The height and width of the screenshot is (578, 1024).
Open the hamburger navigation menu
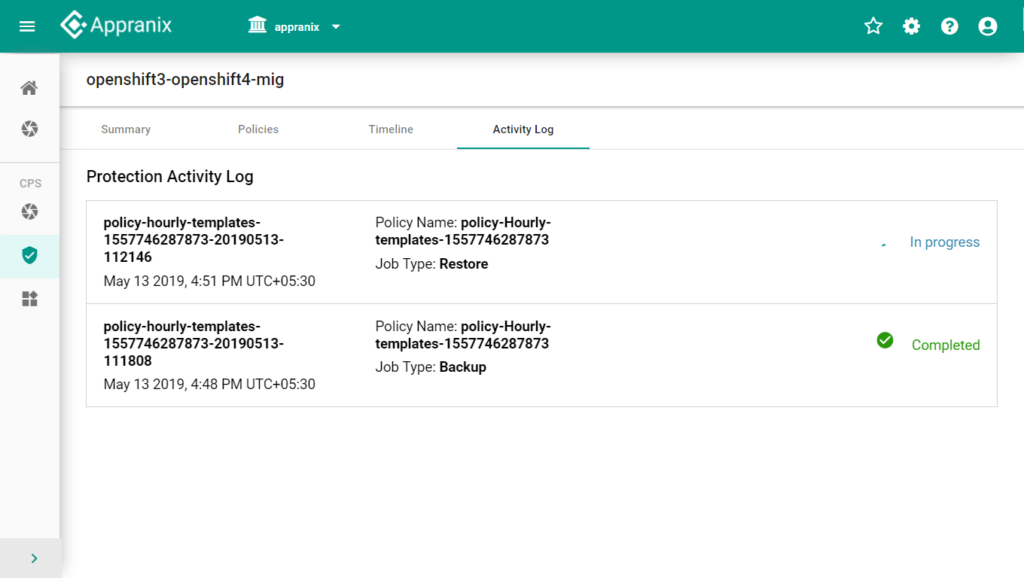[x=27, y=26]
